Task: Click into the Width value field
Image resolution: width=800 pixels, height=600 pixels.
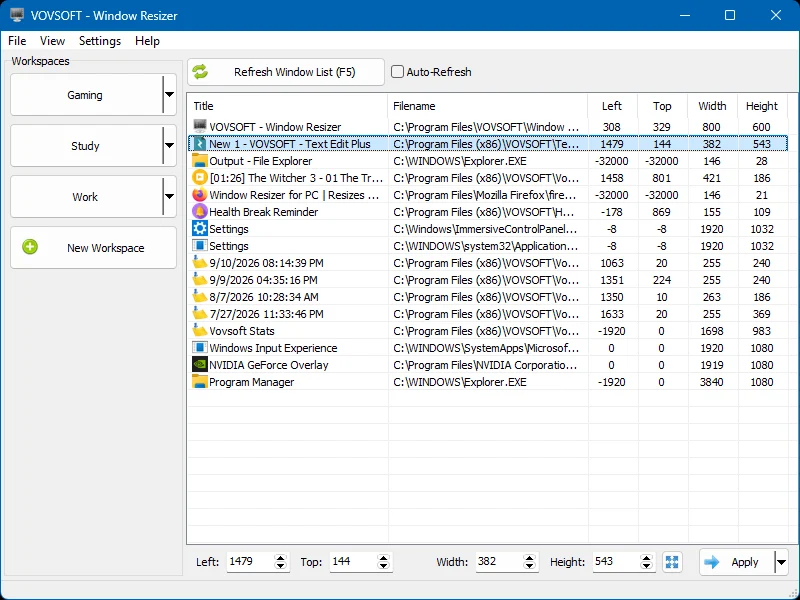Action: (x=499, y=562)
